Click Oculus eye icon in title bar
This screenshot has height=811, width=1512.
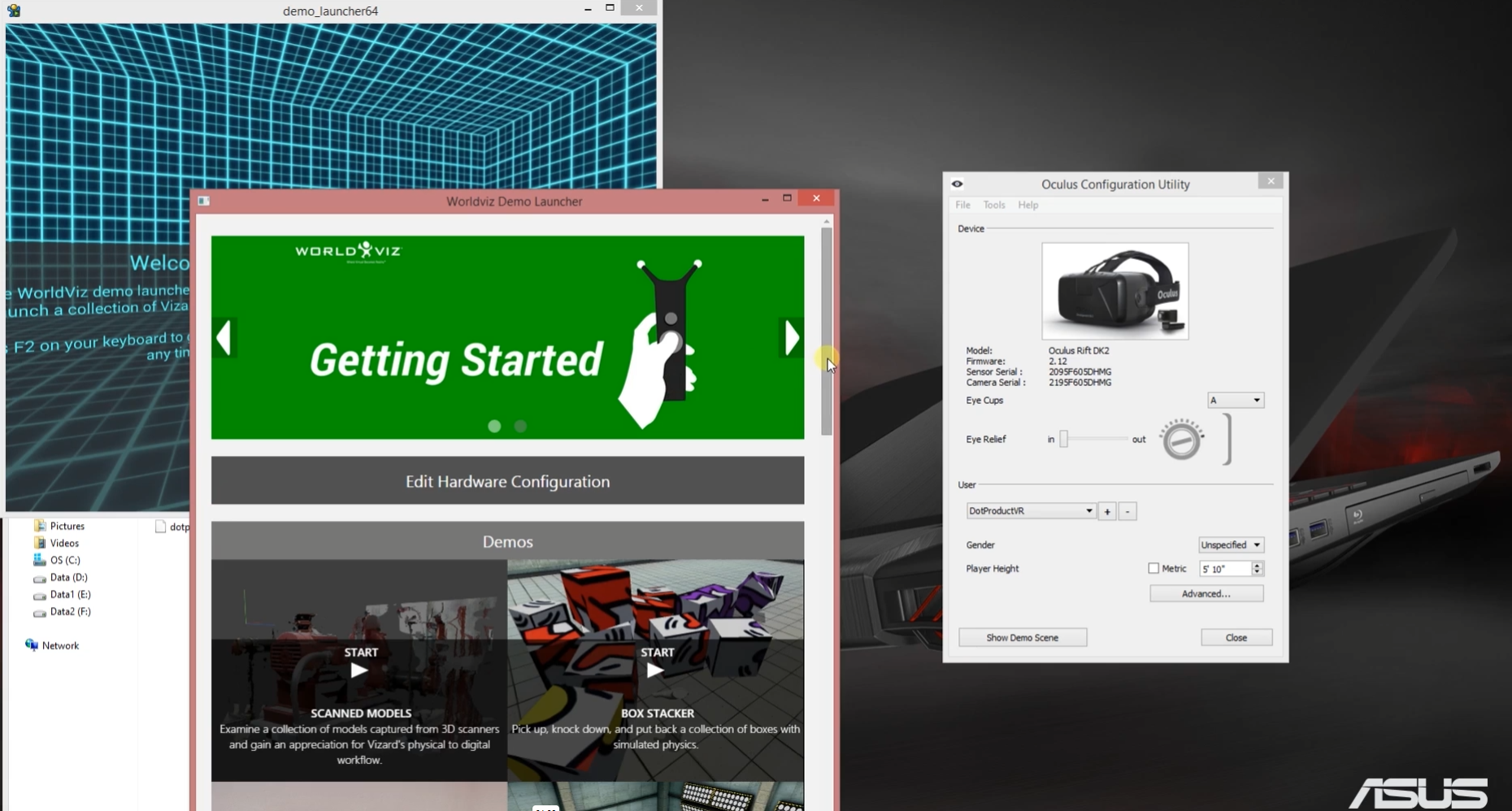pyautogui.click(x=957, y=184)
